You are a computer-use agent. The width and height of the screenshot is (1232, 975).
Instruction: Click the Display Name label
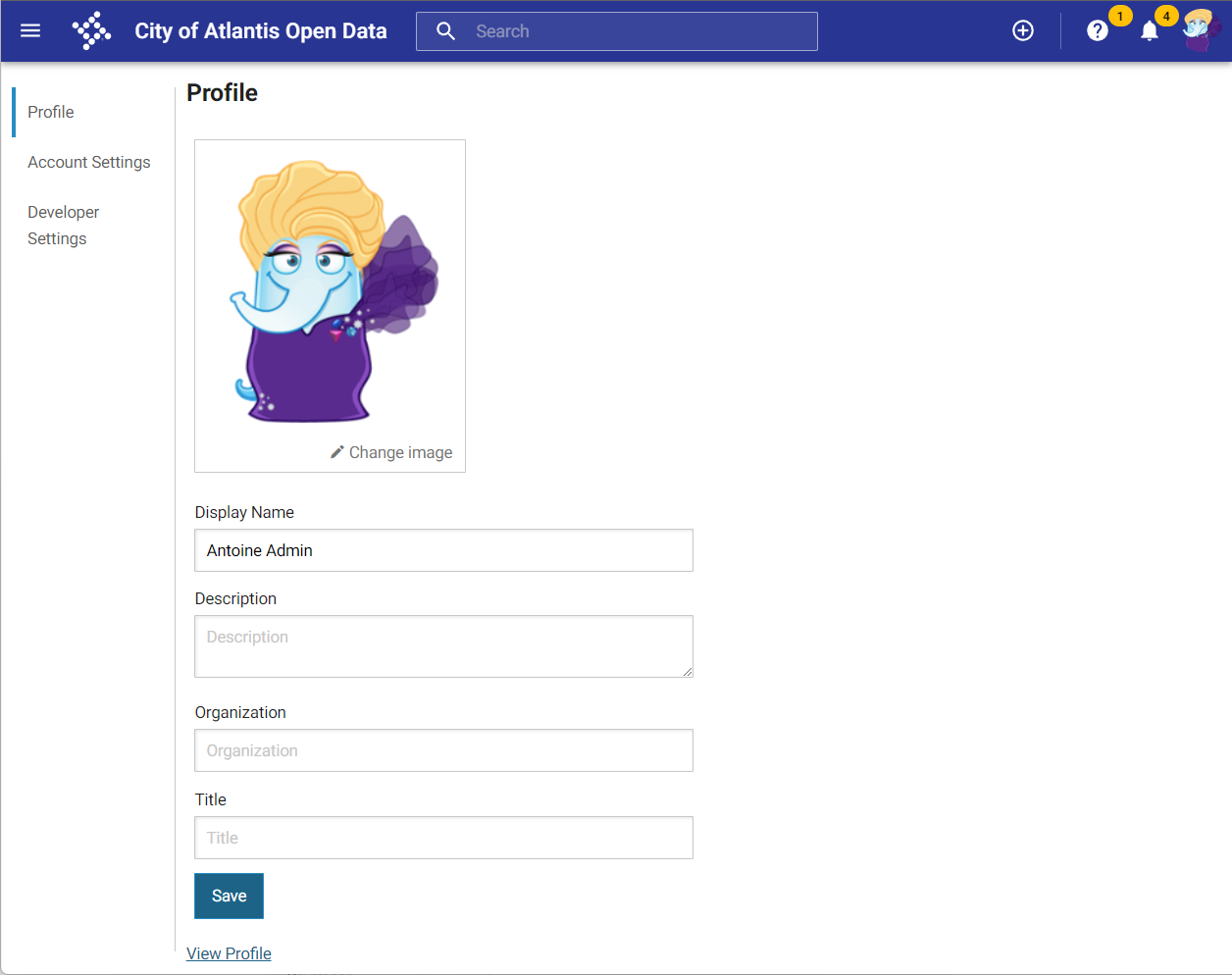click(244, 512)
